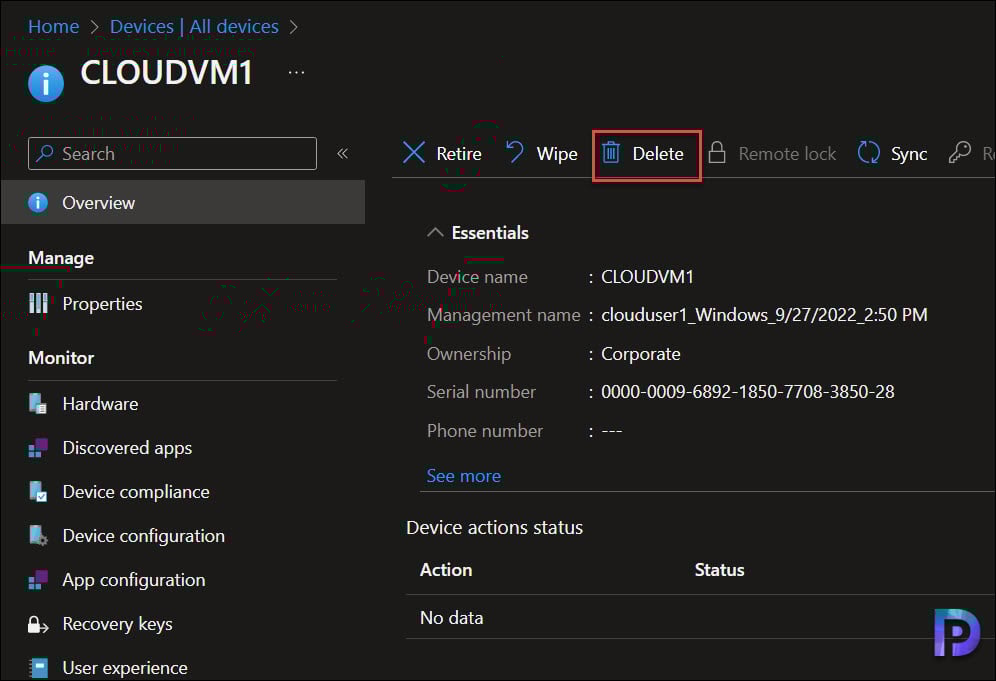Click the Remote lock padlock icon
996x681 pixels.
pos(717,152)
